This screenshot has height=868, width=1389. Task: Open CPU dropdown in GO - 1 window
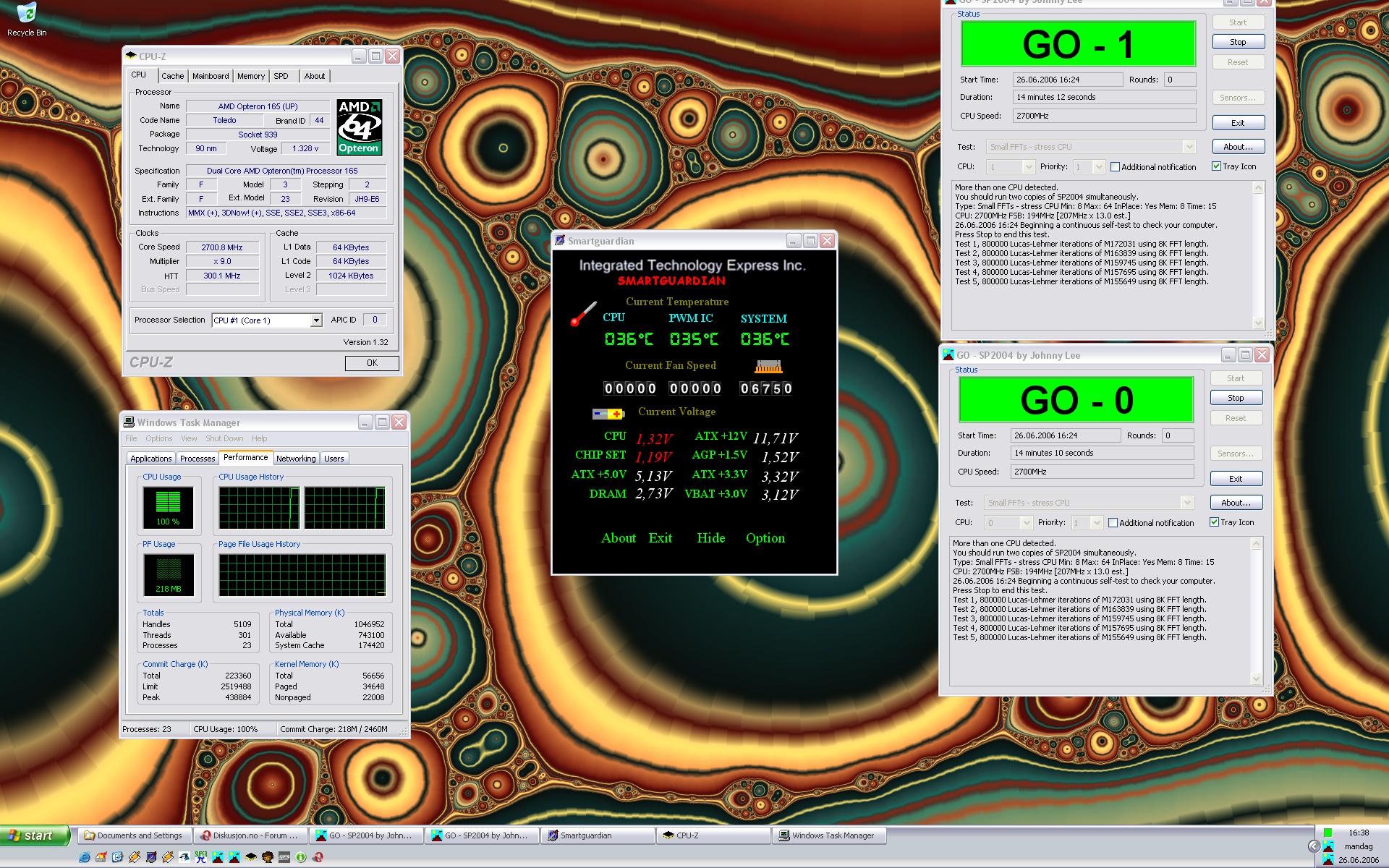click(x=1028, y=167)
